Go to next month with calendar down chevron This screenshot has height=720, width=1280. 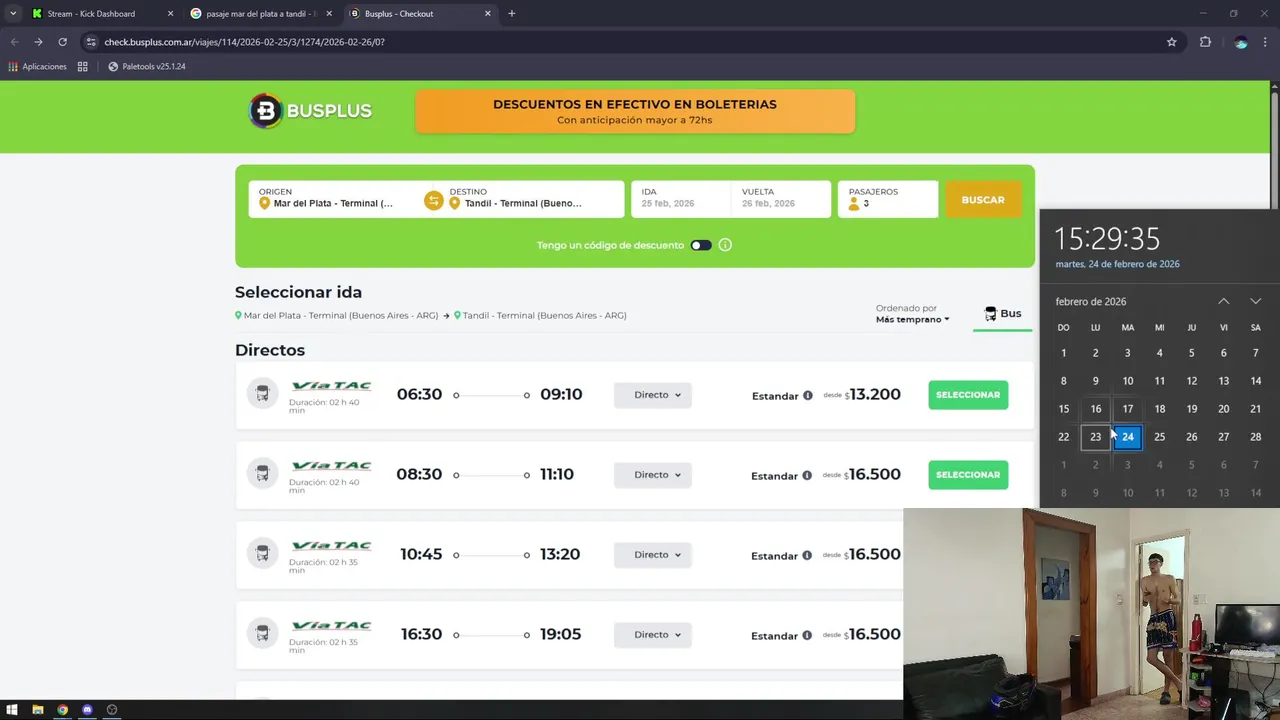(1255, 301)
